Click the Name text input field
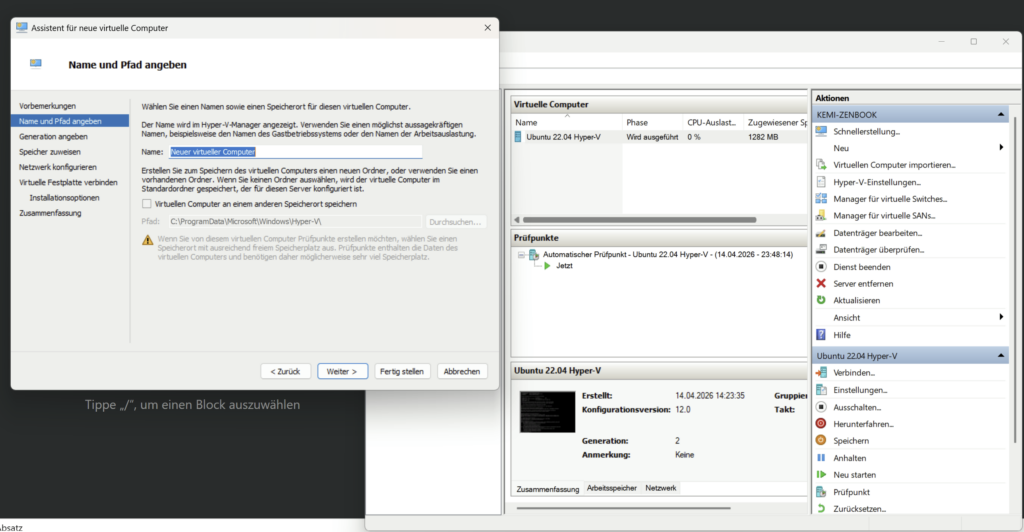 click(x=295, y=152)
